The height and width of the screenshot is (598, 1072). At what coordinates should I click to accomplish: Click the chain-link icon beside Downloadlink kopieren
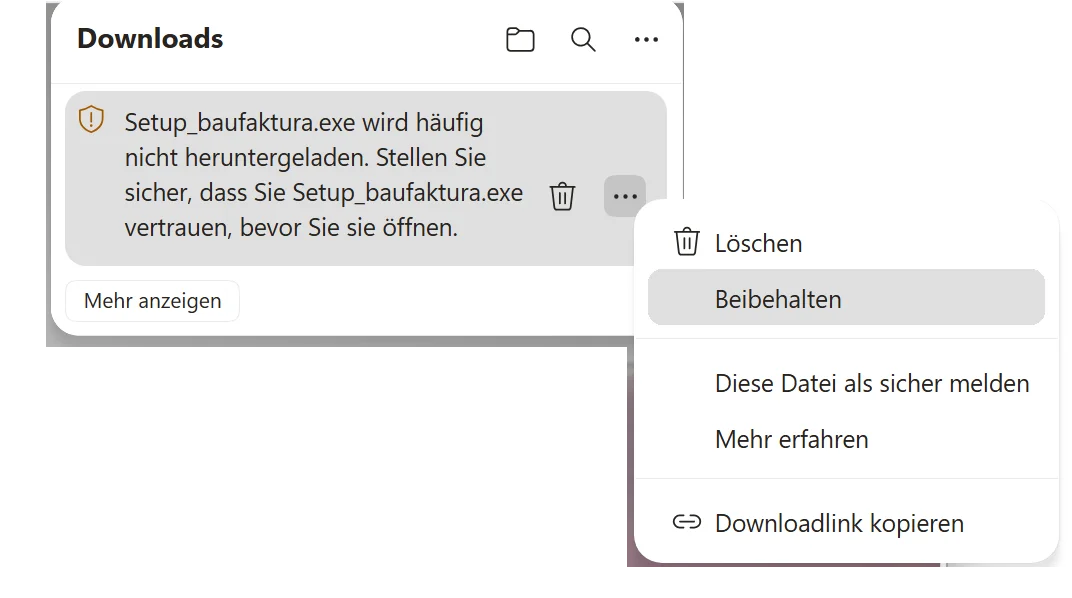686,522
